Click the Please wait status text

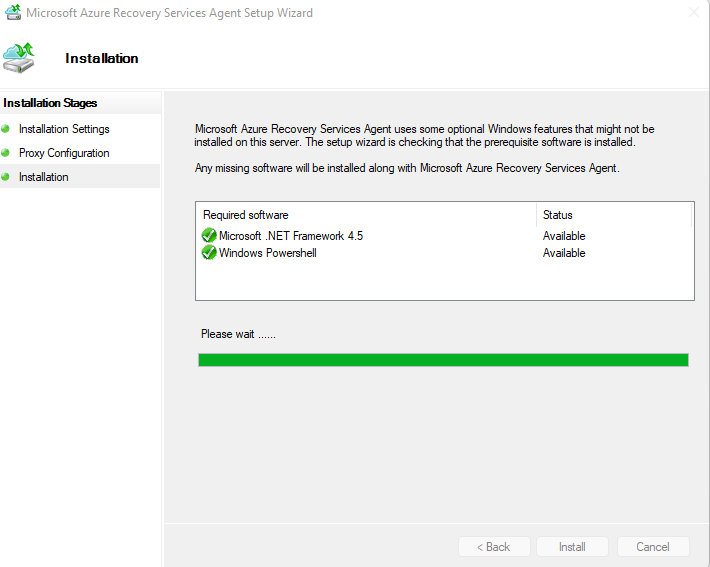[238, 334]
